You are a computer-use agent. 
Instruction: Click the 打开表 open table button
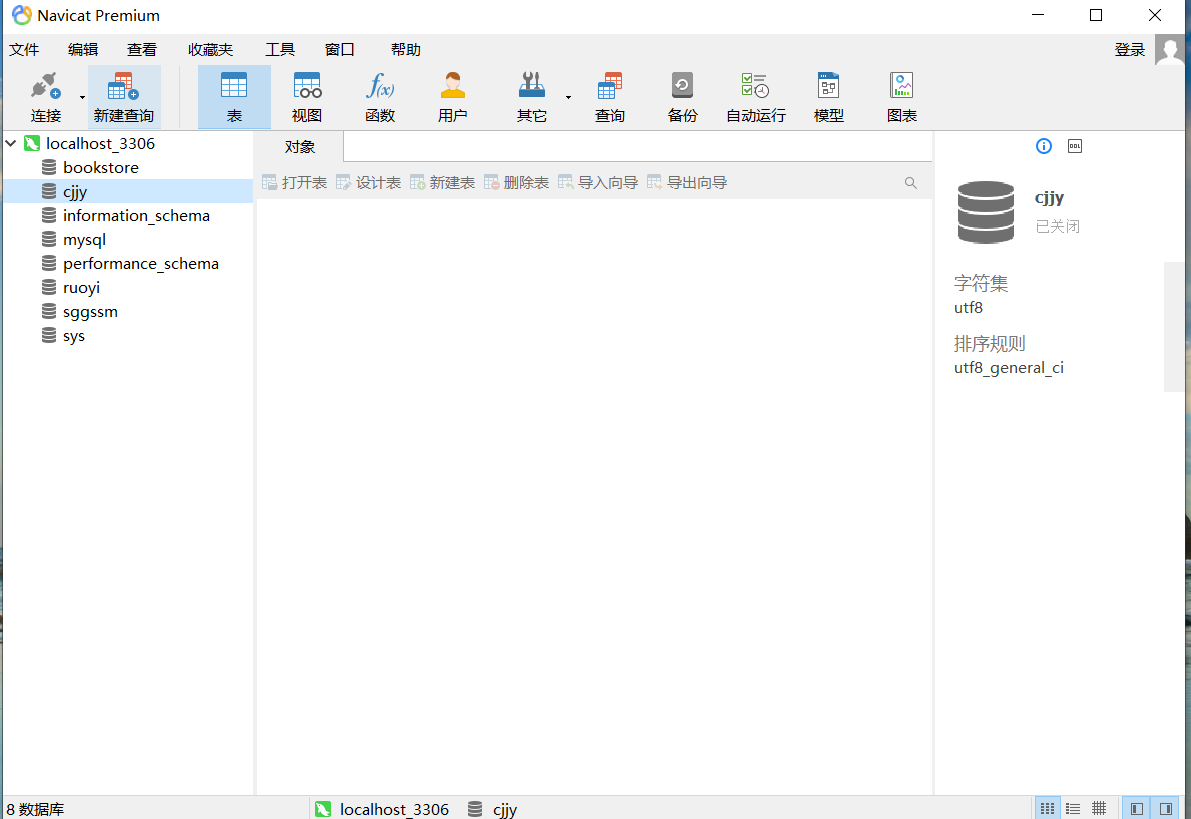(295, 182)
